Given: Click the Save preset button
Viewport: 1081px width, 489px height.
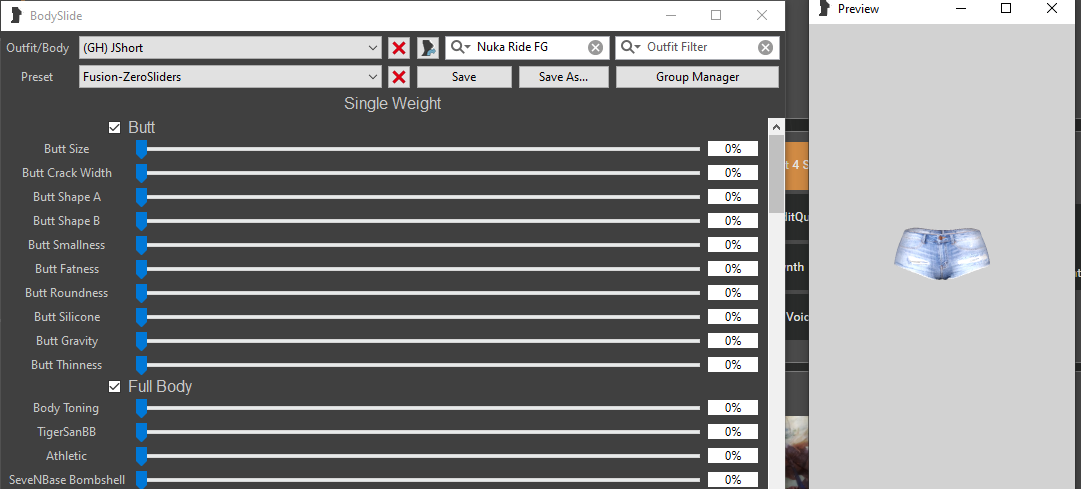Looking at the screenshot, I should pyautogui.click(x=464, y=77).
